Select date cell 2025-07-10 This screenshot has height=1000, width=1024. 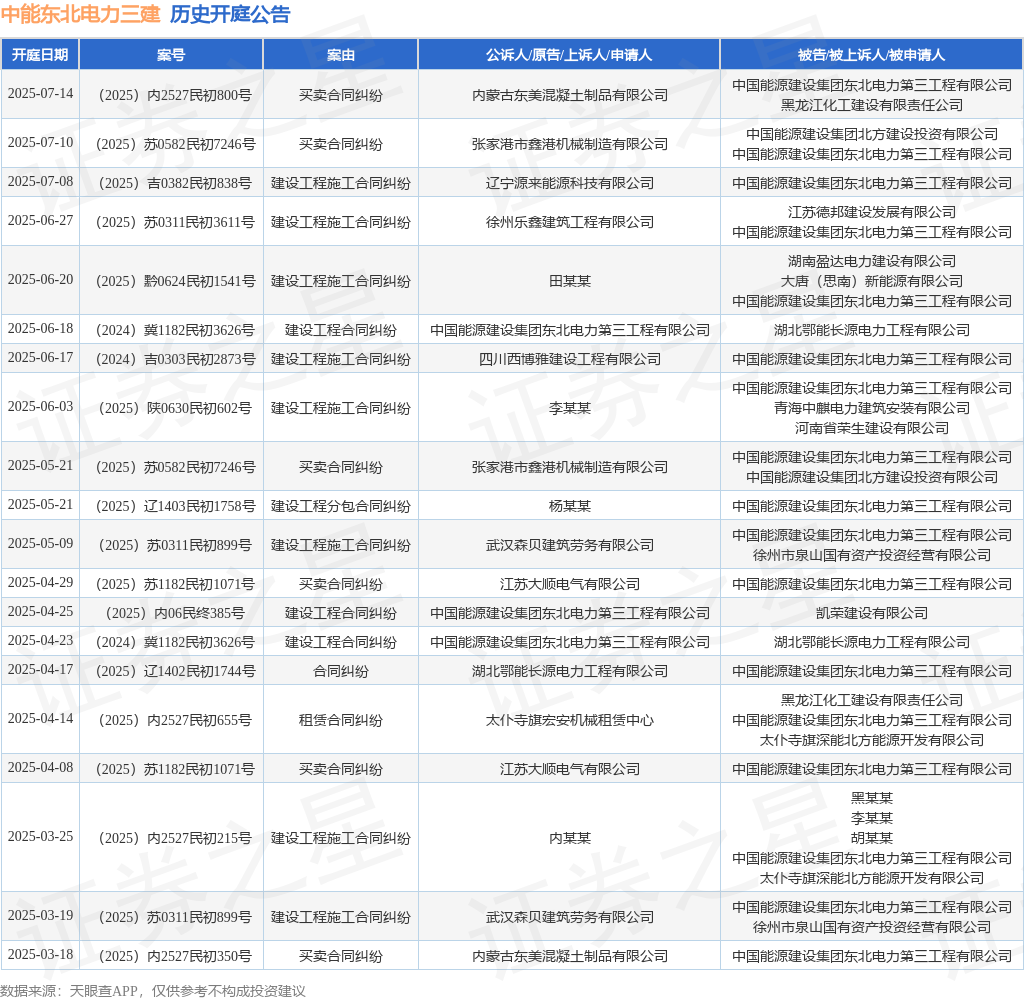click(40, 142)
